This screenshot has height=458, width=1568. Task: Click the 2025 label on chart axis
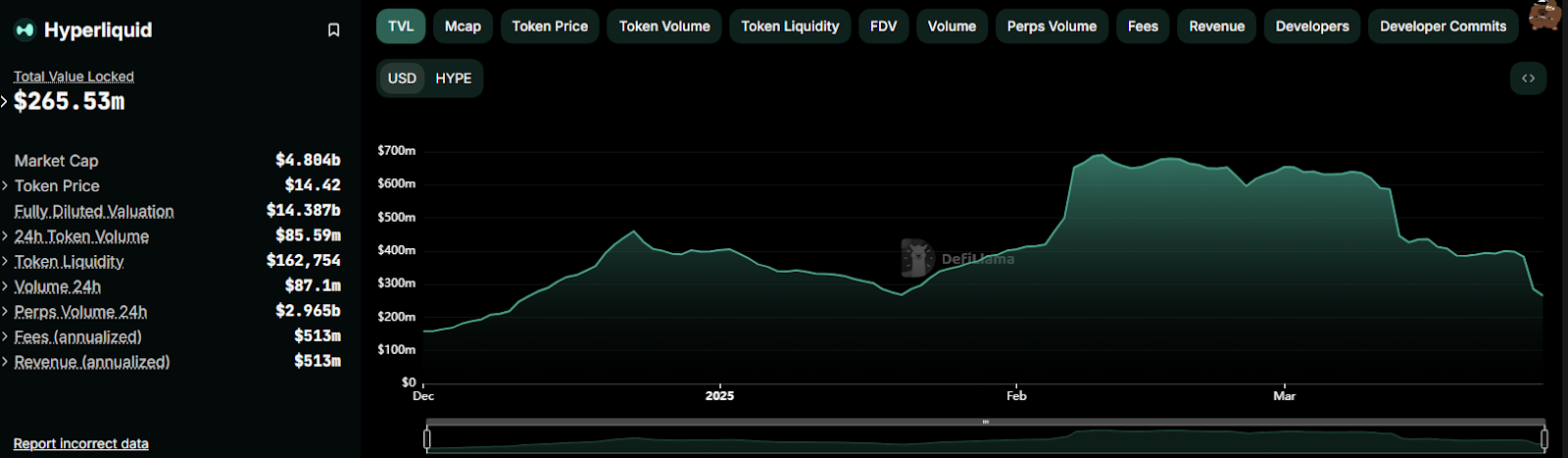click(x=719, y=396)
